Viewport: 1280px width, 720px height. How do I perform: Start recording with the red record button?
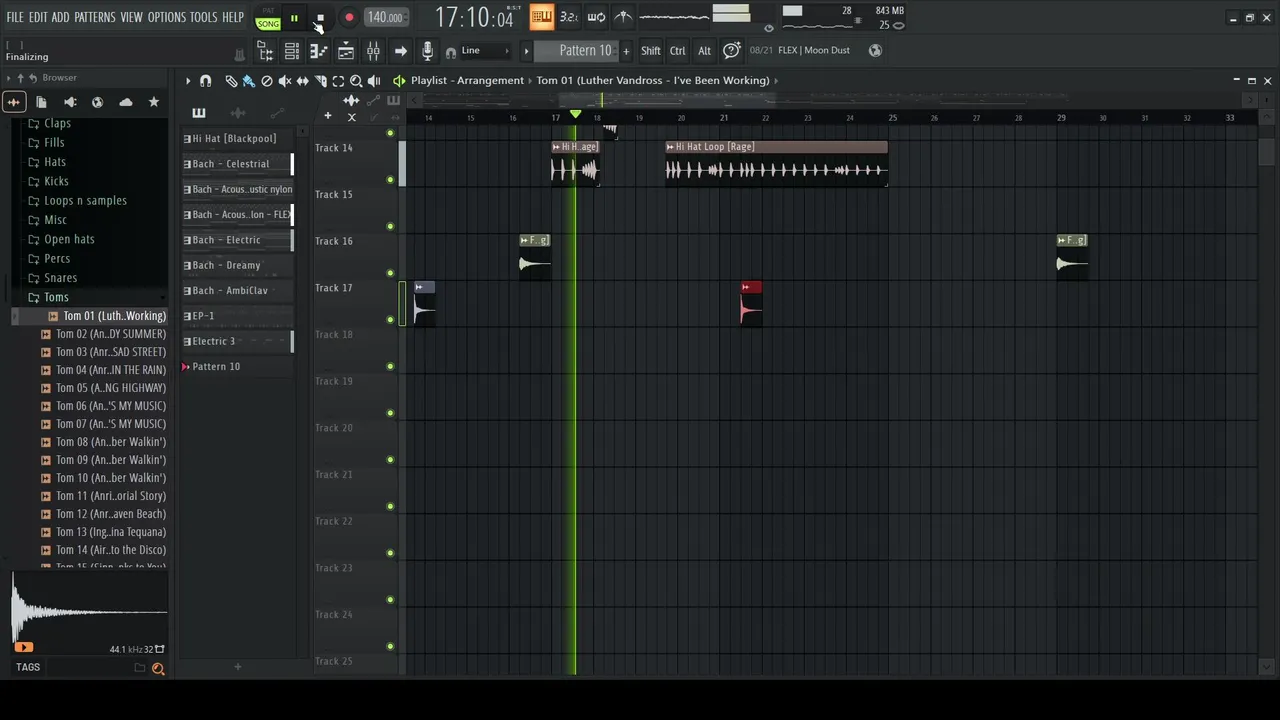coord(349,18)
